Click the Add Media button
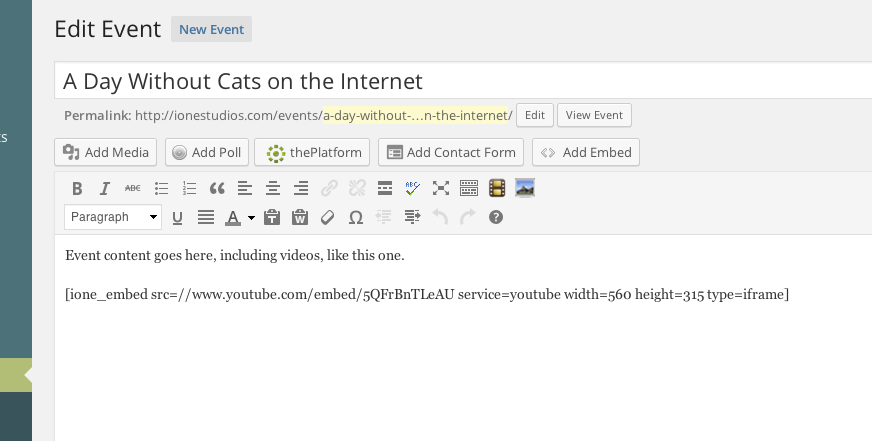The width and height of the screenshot is (872, 441). (106, 152)
